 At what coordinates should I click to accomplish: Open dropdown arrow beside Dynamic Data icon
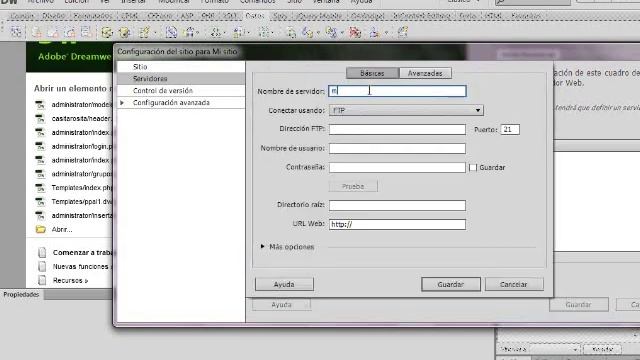click(x=155, y=33)
